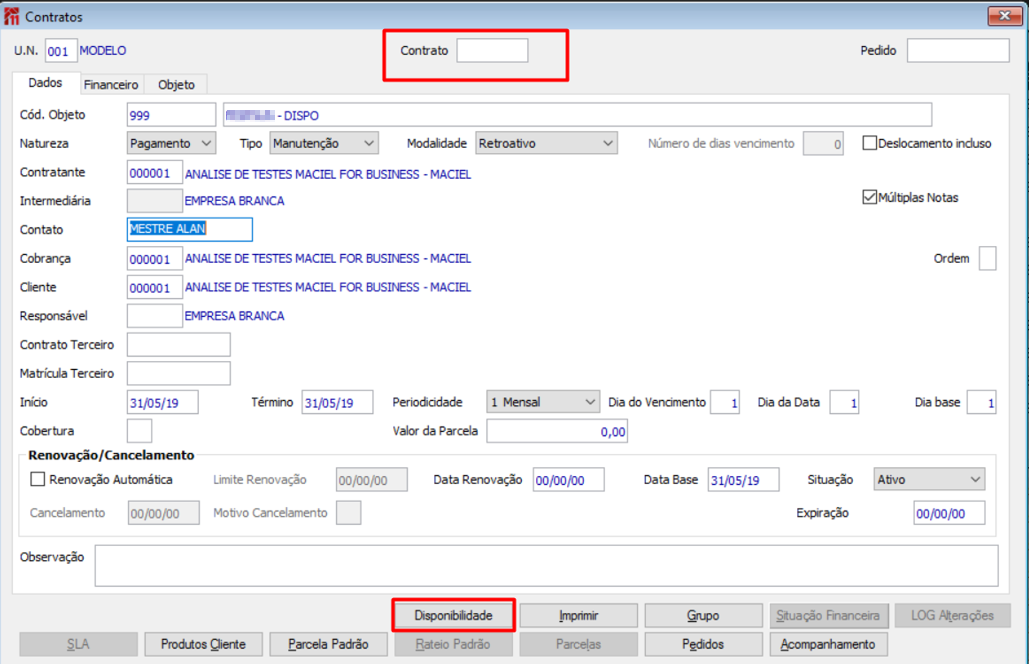Click the Data Renovação date field

[568, 480]
